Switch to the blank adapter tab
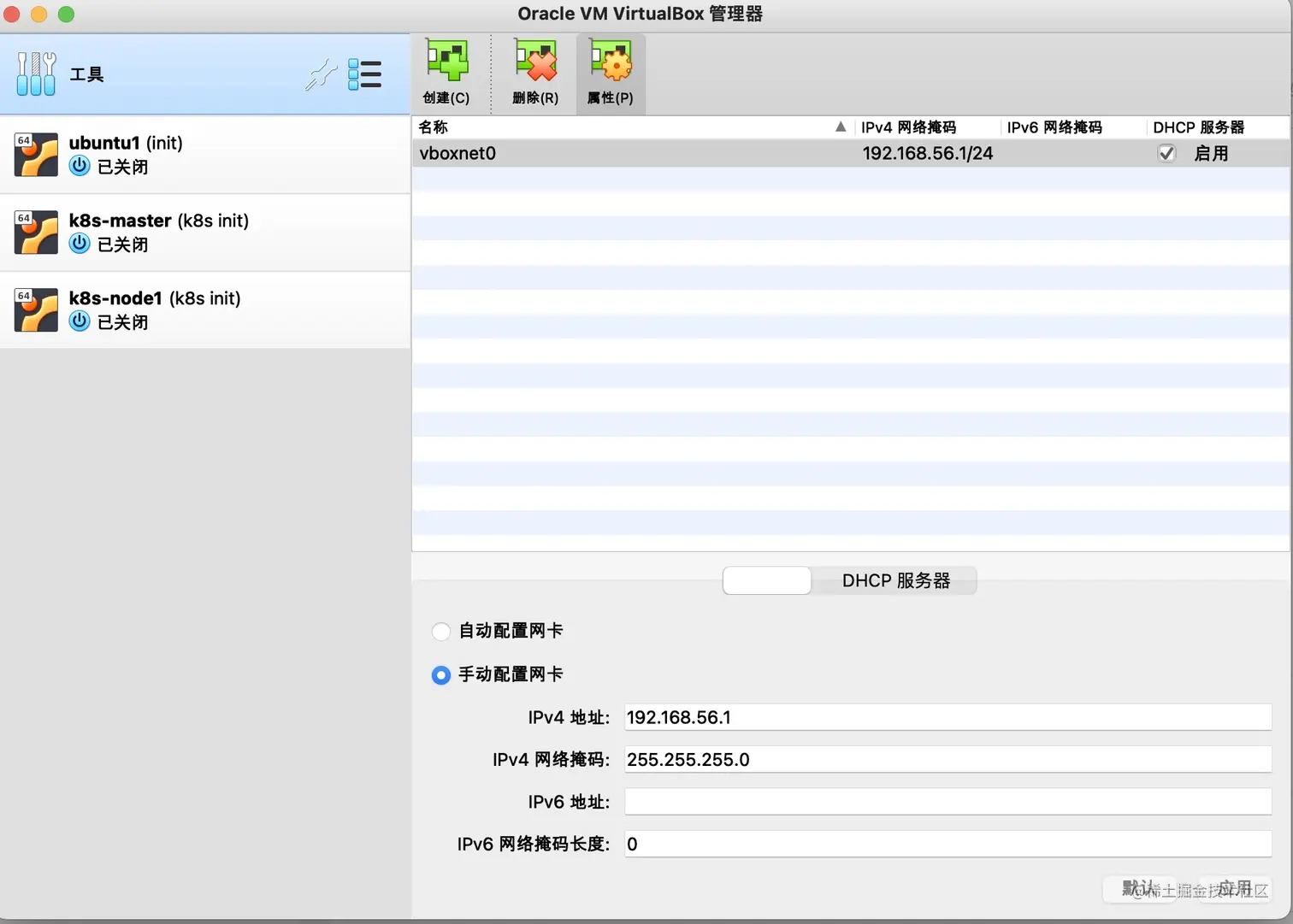1293x924 pixels. coord(767,580)
